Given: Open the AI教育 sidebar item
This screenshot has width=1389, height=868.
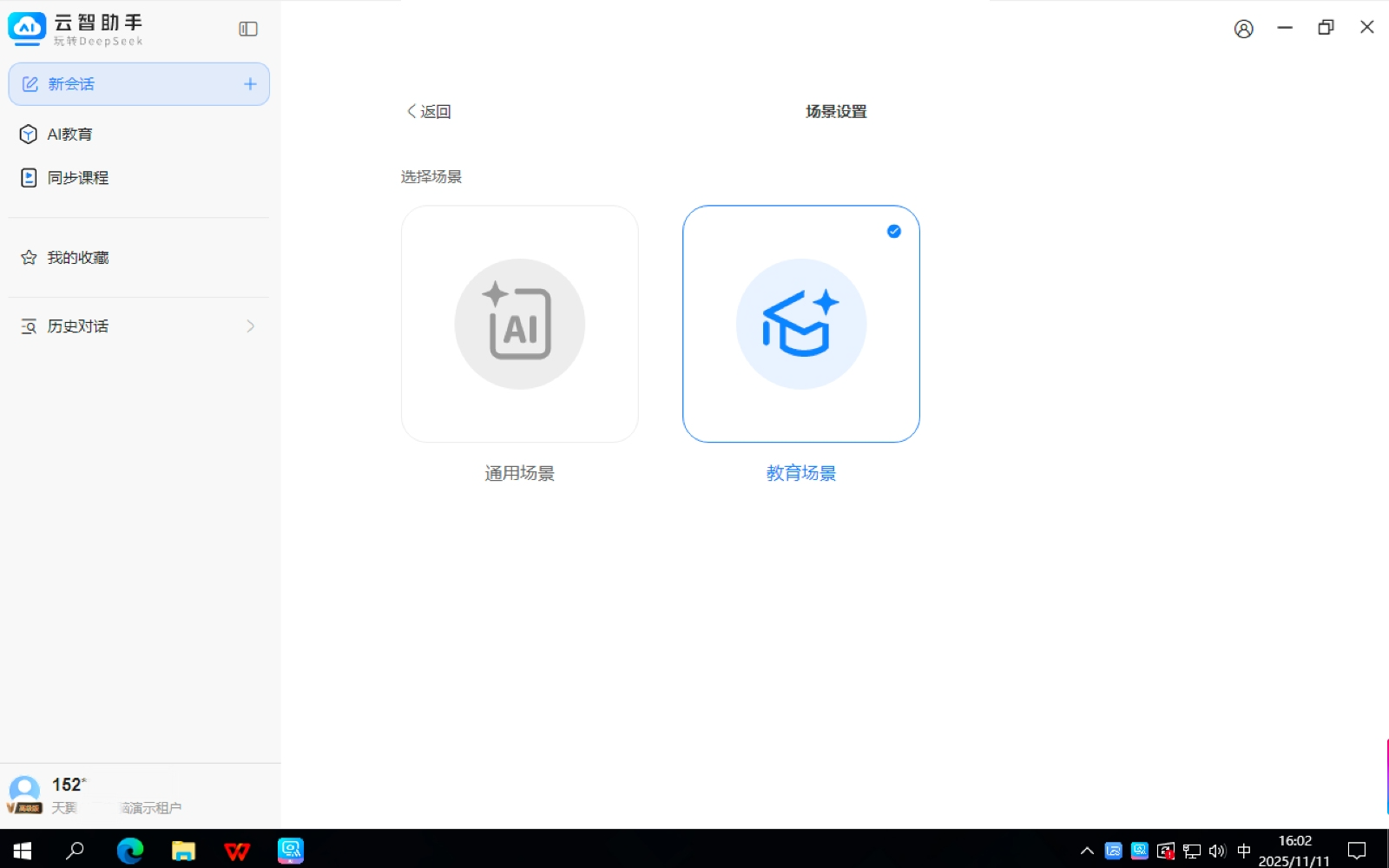Looking at the screenshot, I should (69, 135).
